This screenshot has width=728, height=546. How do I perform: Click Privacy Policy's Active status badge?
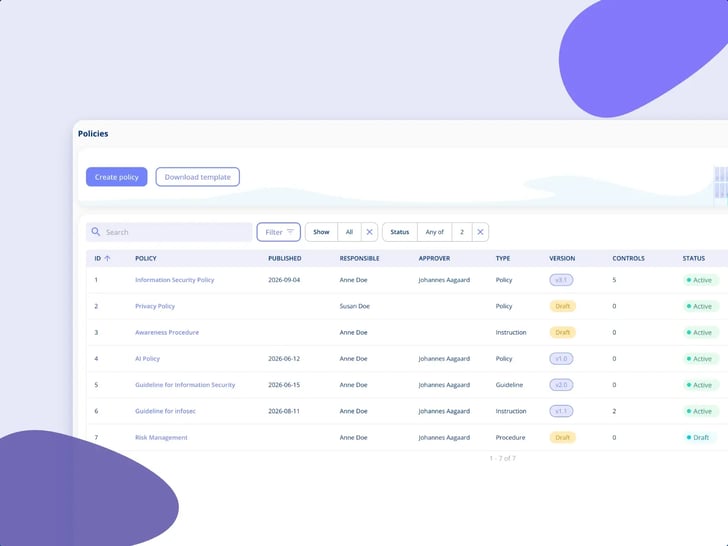coord(701,306)
